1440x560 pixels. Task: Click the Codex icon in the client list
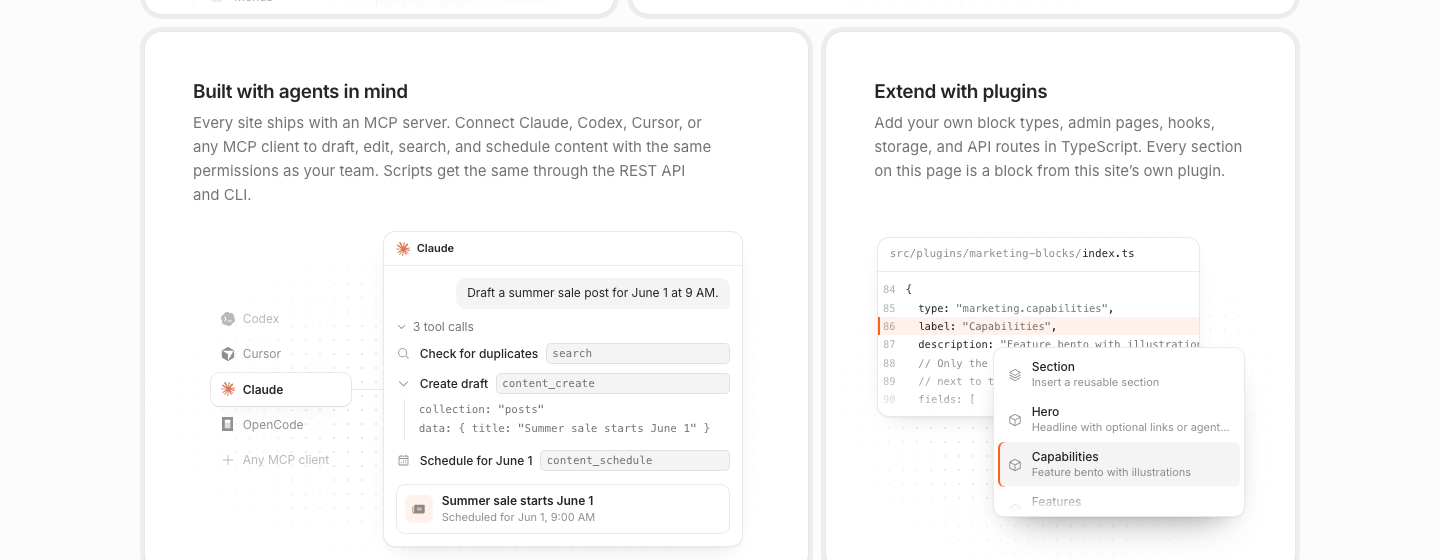228,319
